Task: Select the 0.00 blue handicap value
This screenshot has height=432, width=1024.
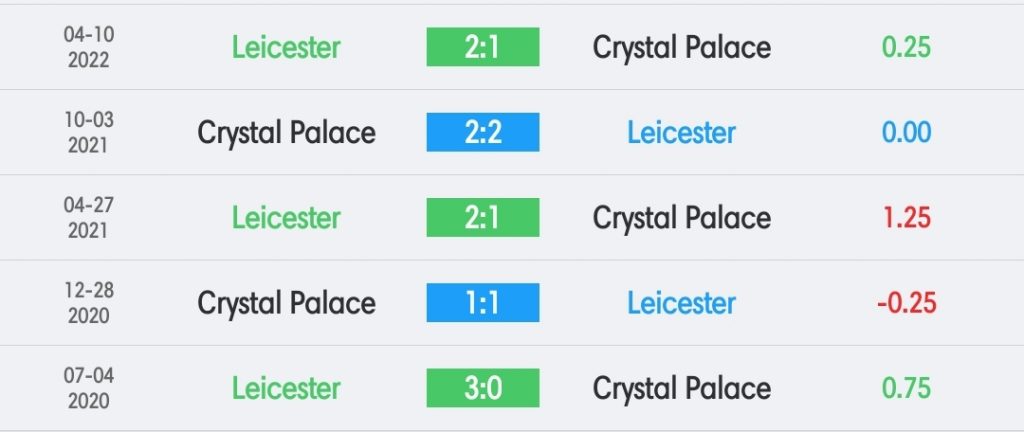Action: point(906,132)
